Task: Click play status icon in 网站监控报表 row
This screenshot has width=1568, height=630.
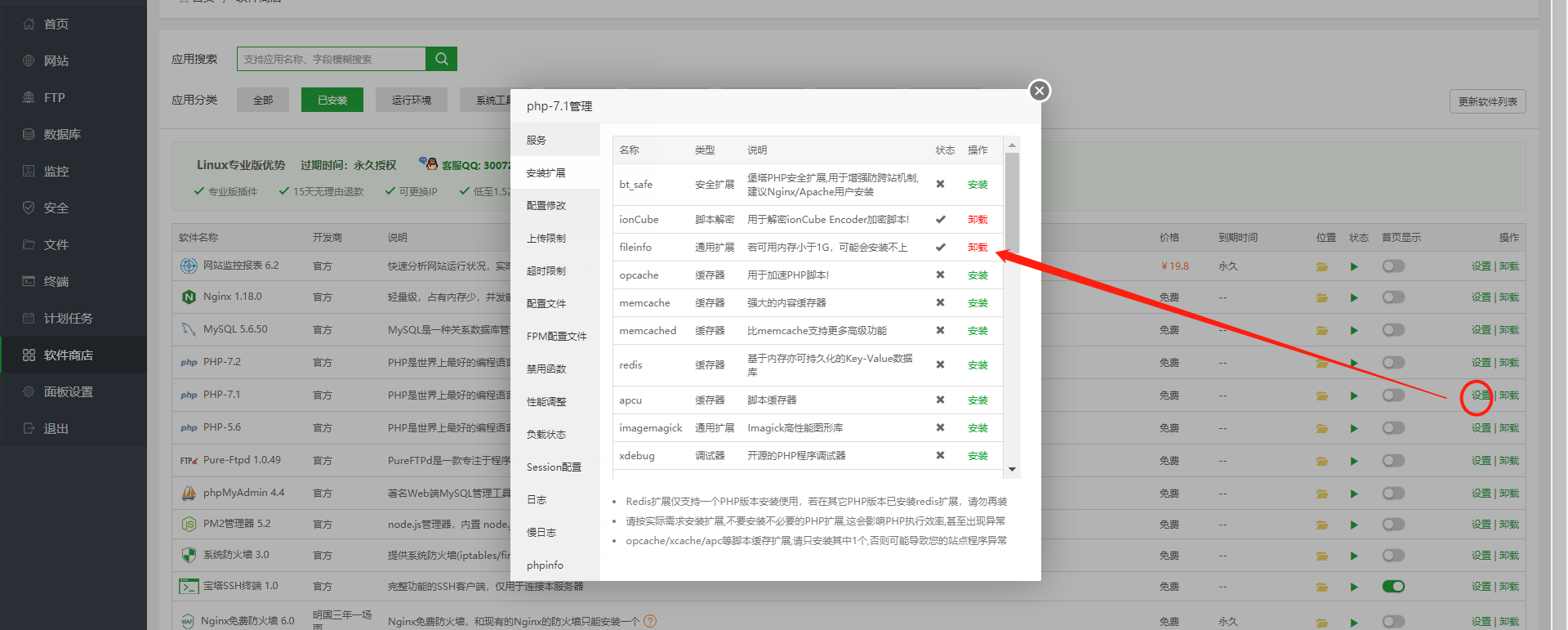Action: point(1354,266)
